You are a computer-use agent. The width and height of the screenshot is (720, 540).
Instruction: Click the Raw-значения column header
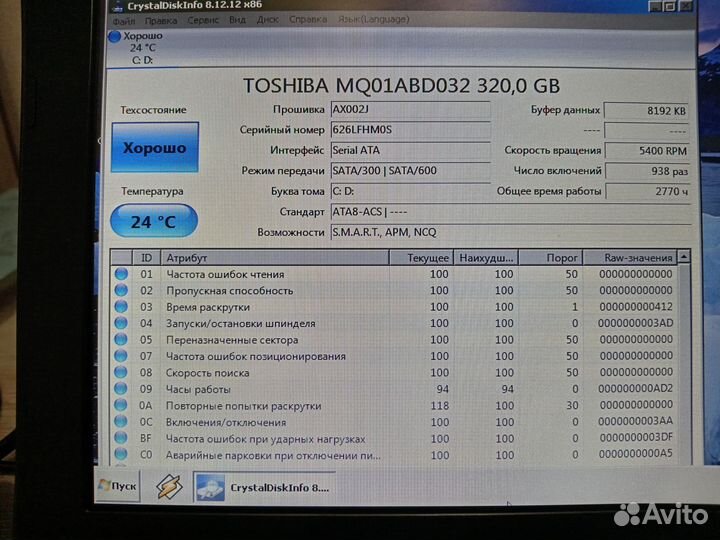630,258
